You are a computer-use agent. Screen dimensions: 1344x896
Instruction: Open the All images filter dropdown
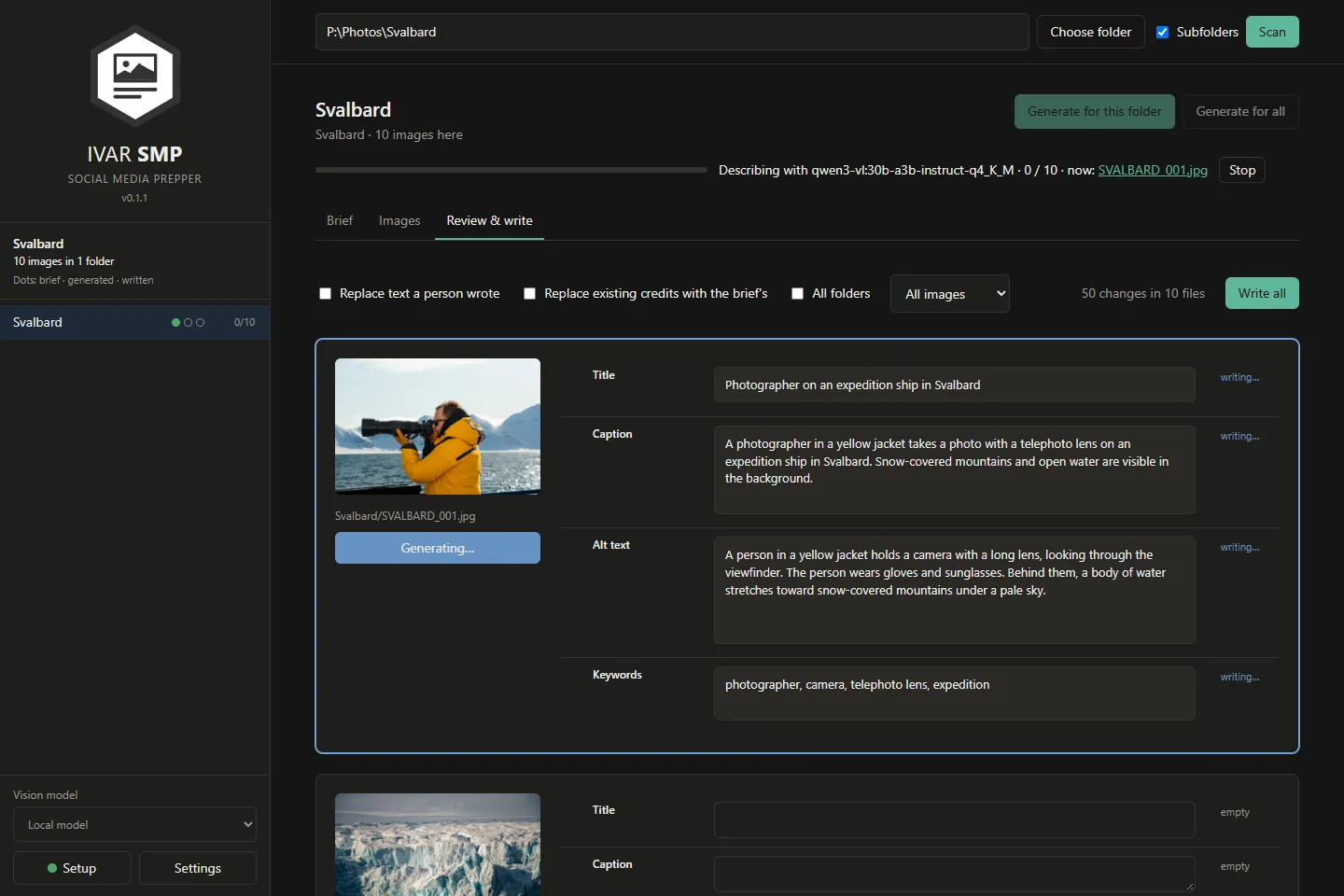pyautogui.click(x=950, y=294)
